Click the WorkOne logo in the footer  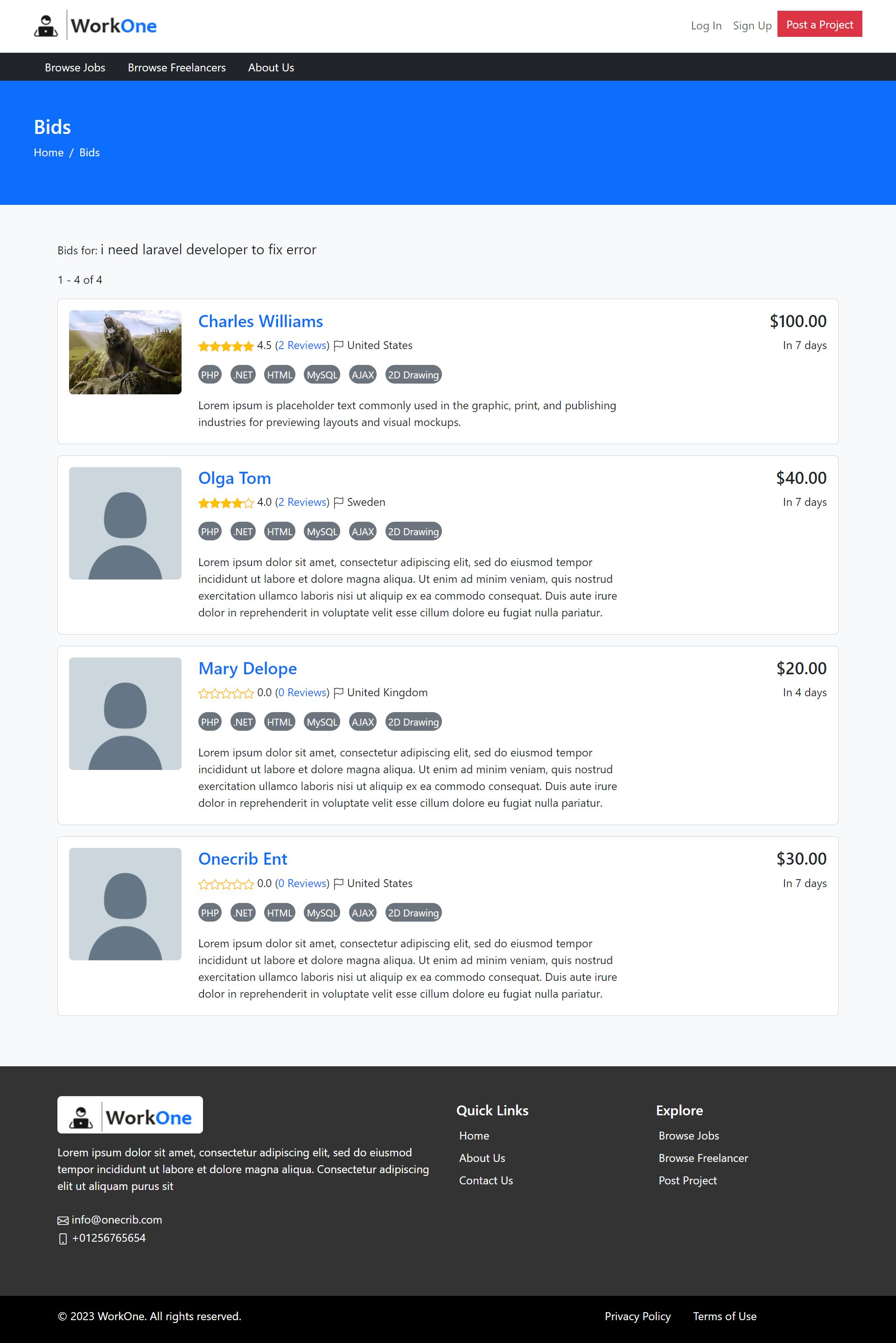click(130, 1114)
